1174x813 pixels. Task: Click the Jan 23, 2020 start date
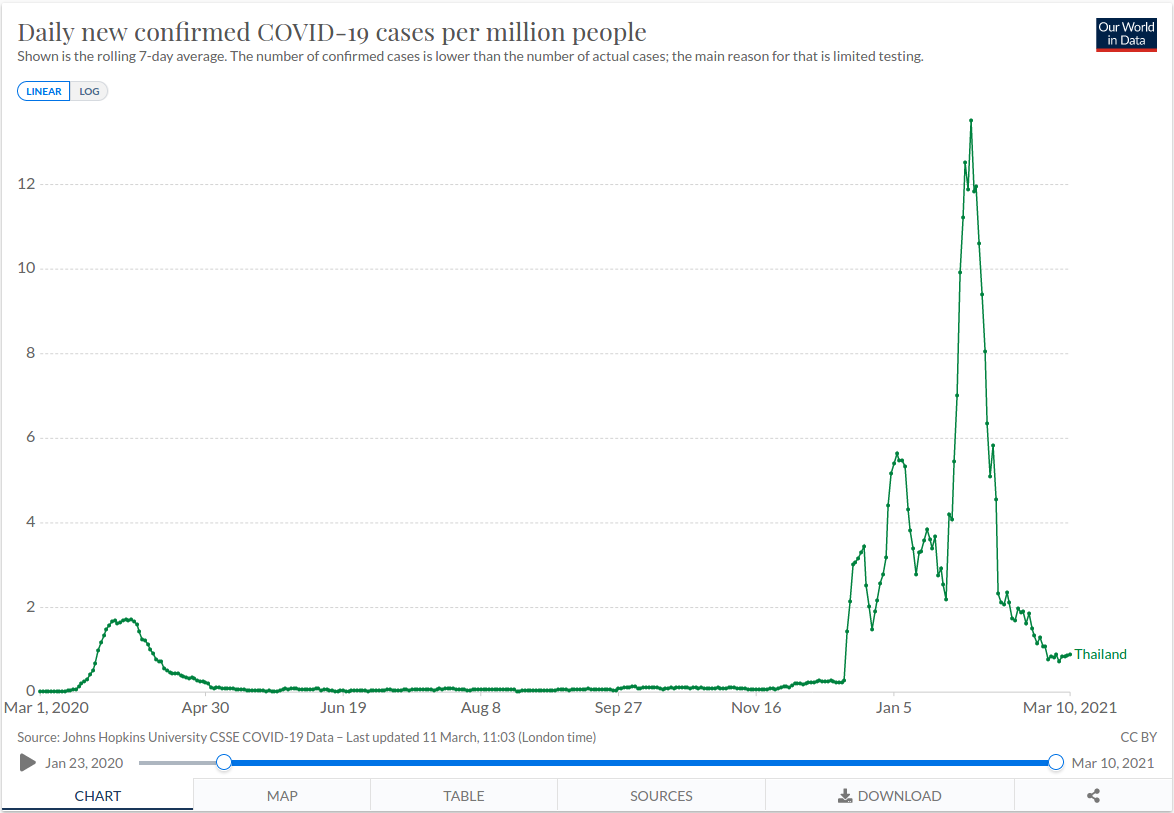point(84,763)
